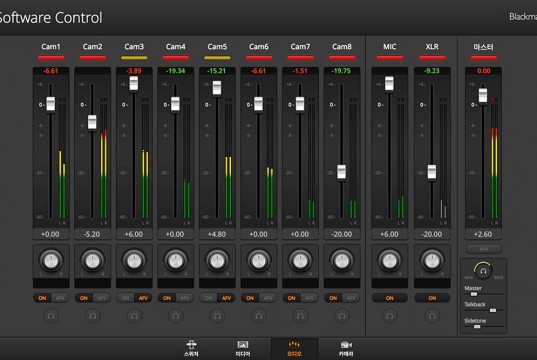Enable AFV for Cam7
537x360 pixels.
click(309, 298)
